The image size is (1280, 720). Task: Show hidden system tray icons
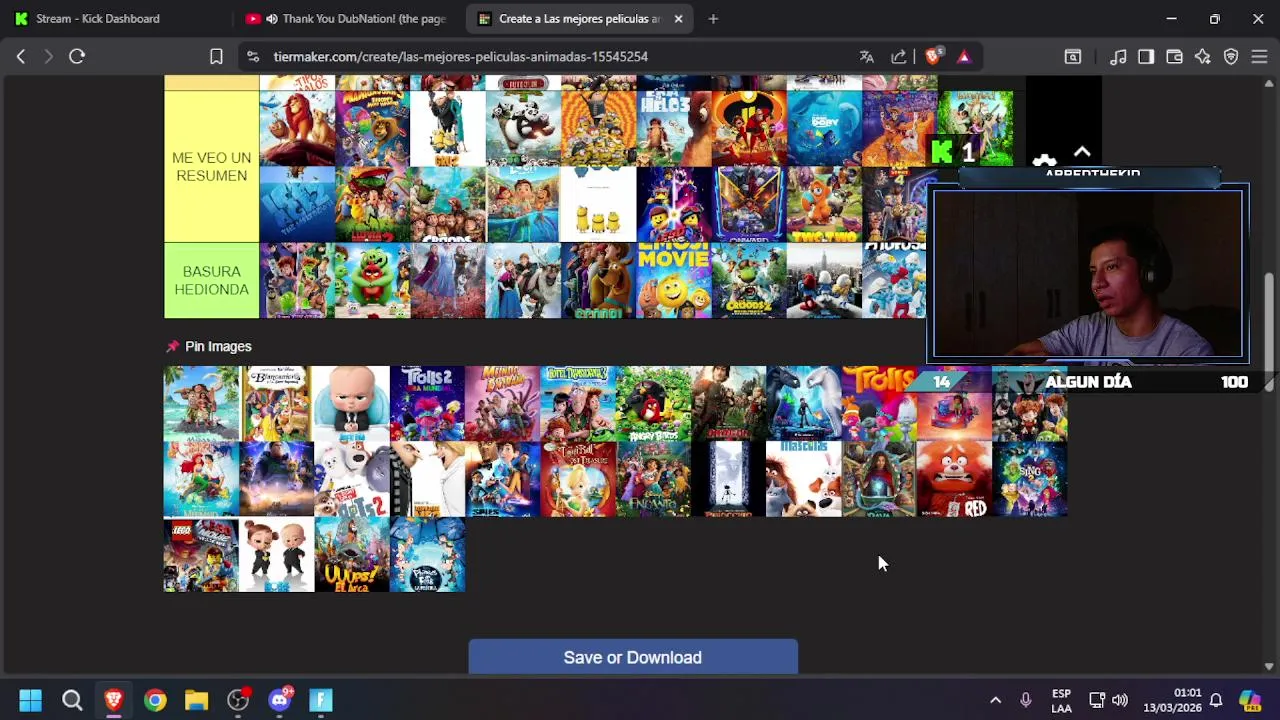click(995, 700)
